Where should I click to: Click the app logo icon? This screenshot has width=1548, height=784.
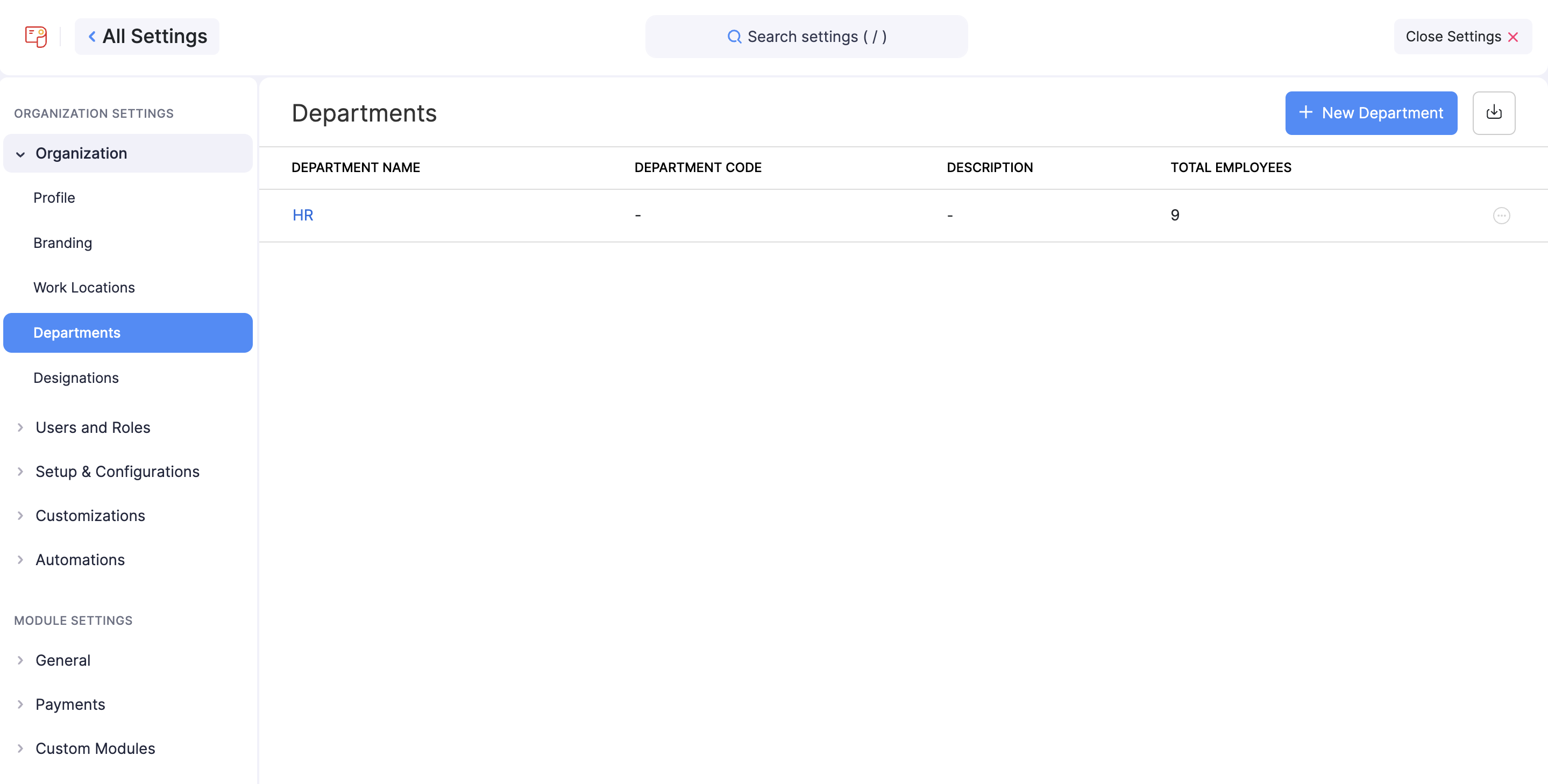36,37
